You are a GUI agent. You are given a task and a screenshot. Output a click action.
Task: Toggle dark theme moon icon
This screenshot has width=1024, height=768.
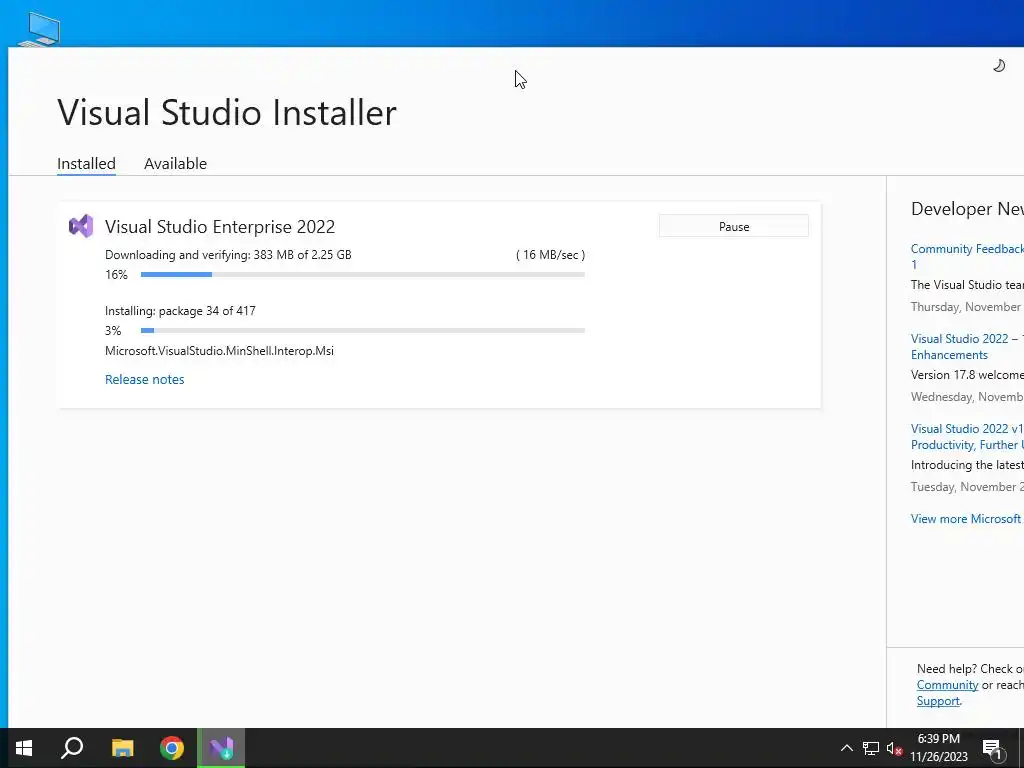999,65
